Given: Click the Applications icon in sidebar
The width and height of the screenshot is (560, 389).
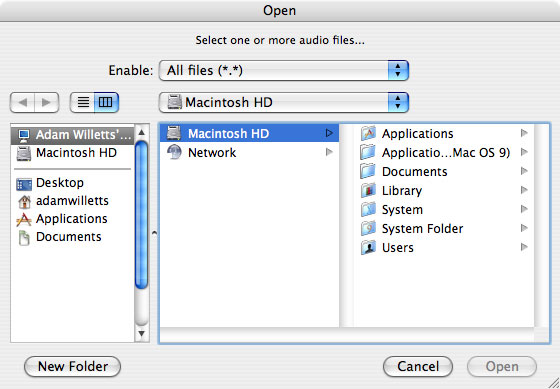Looking at the screenshot, I should (24, 219).
